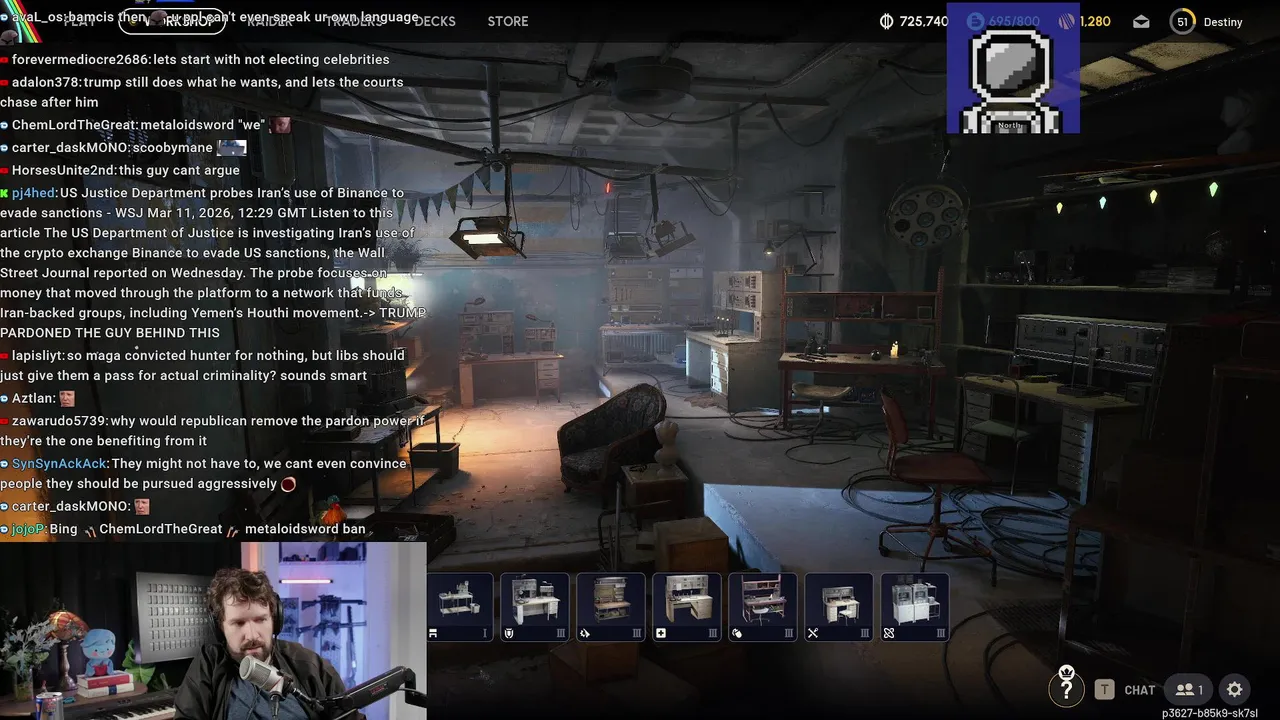The image size is (1280, 720).
Task: Switch to the DECKS tab
Action: (x=435, y=21)
